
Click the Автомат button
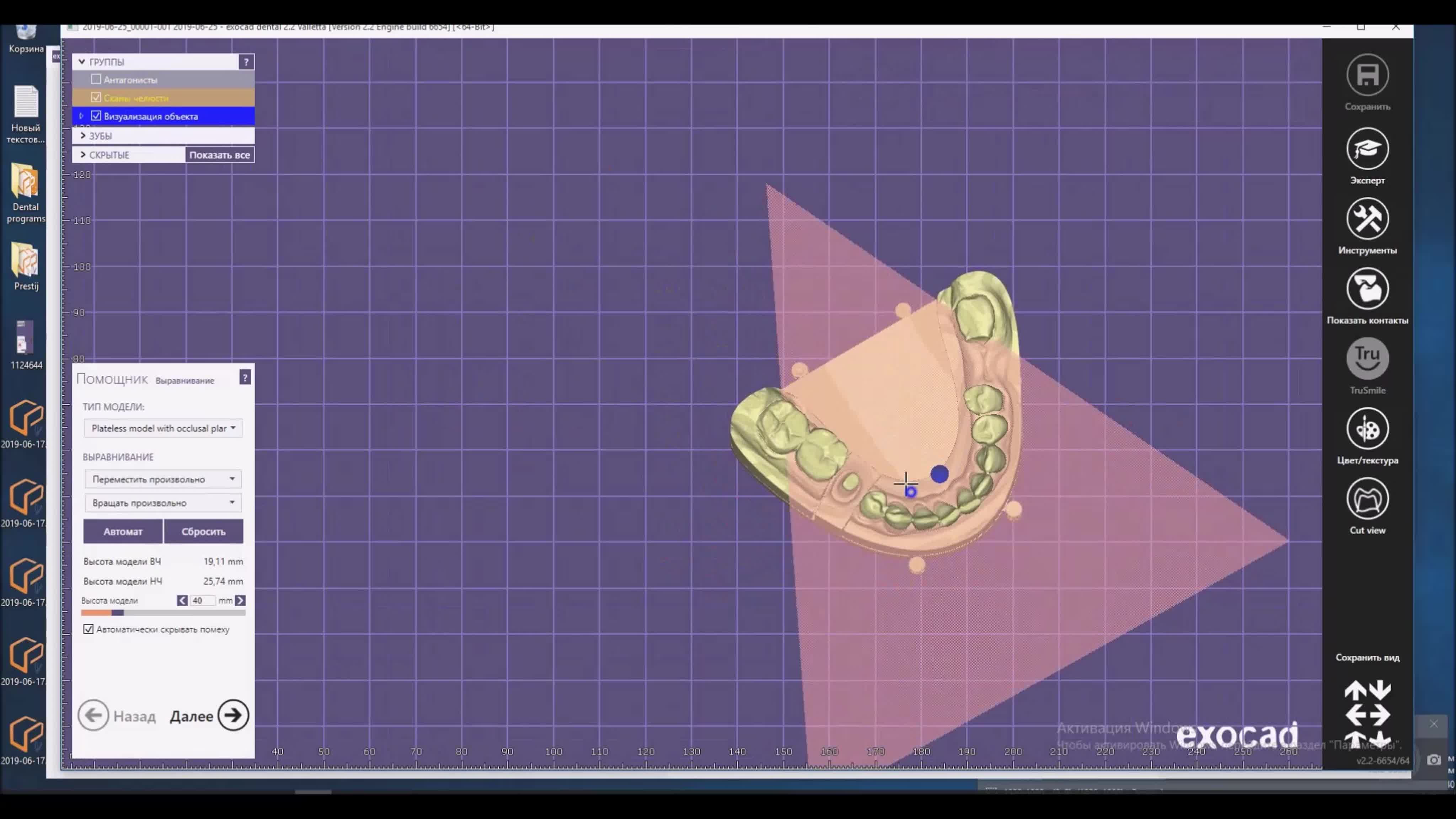pyautogui.click(x=123, y=531)
